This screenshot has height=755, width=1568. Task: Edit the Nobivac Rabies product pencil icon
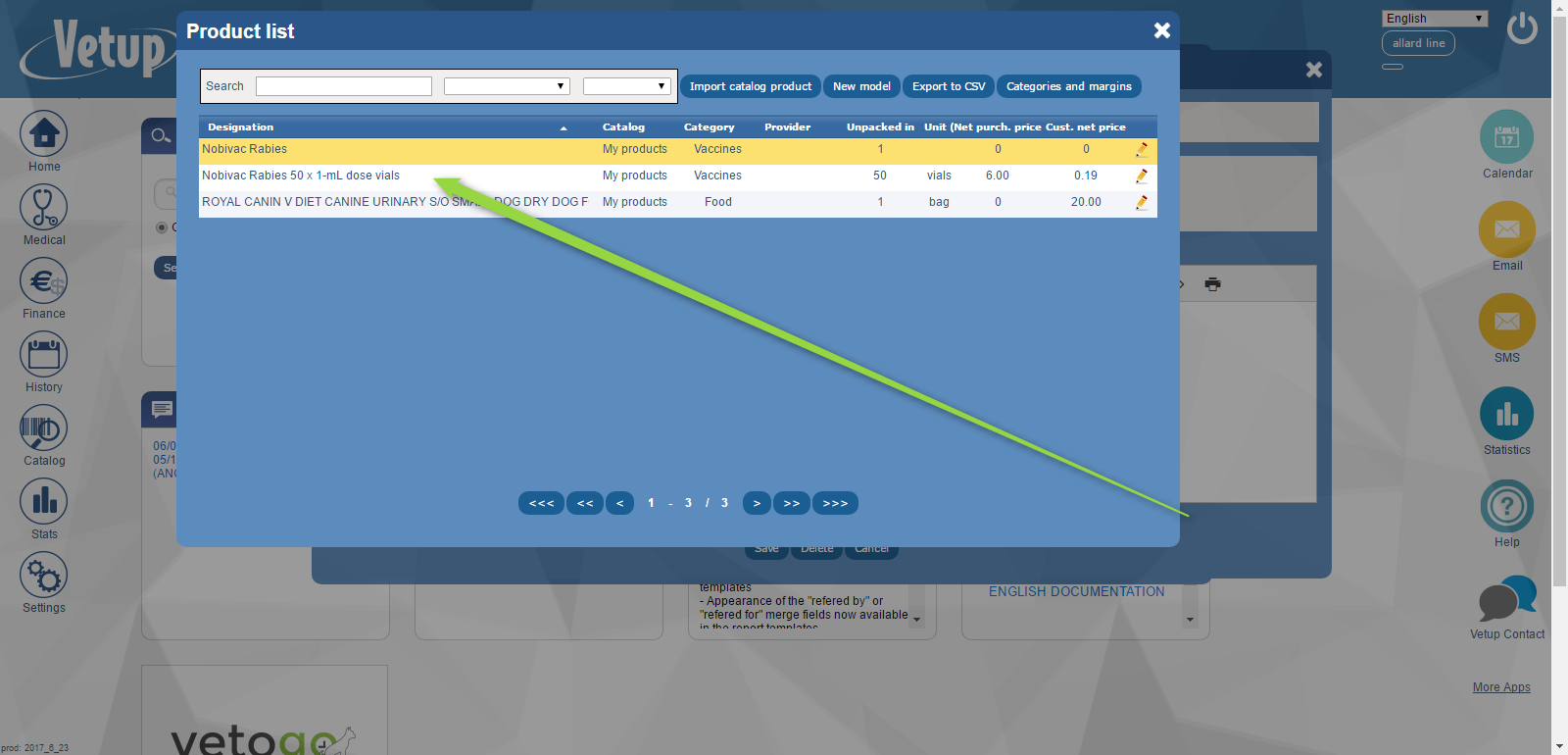(x=1142, y=149)
